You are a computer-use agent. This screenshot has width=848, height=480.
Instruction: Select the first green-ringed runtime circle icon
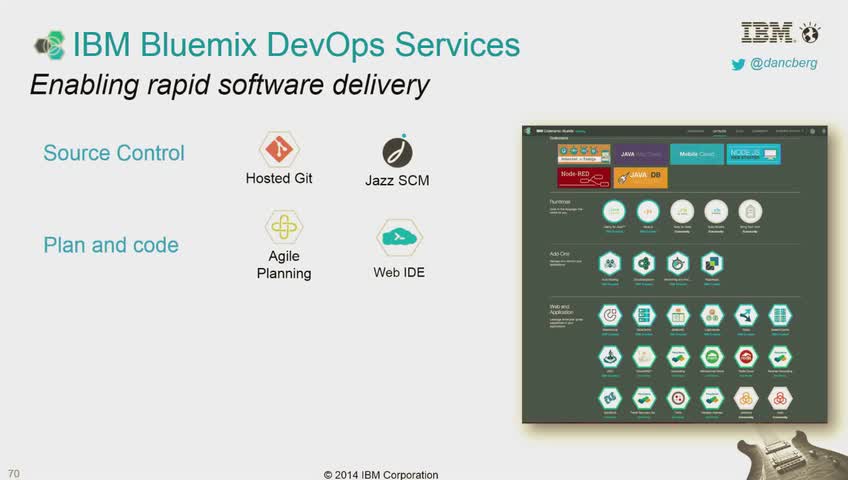[614, 211]
